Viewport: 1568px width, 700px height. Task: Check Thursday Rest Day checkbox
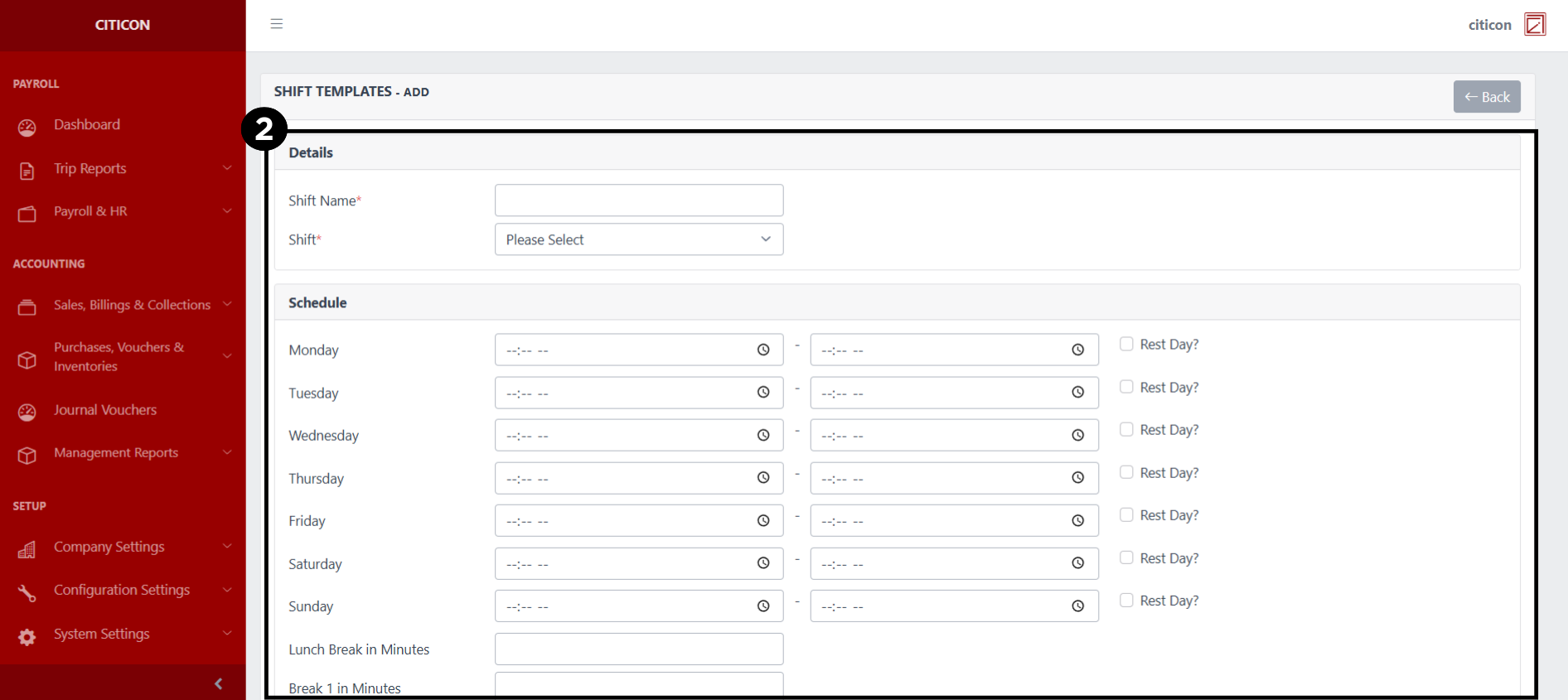(1126, 472)
